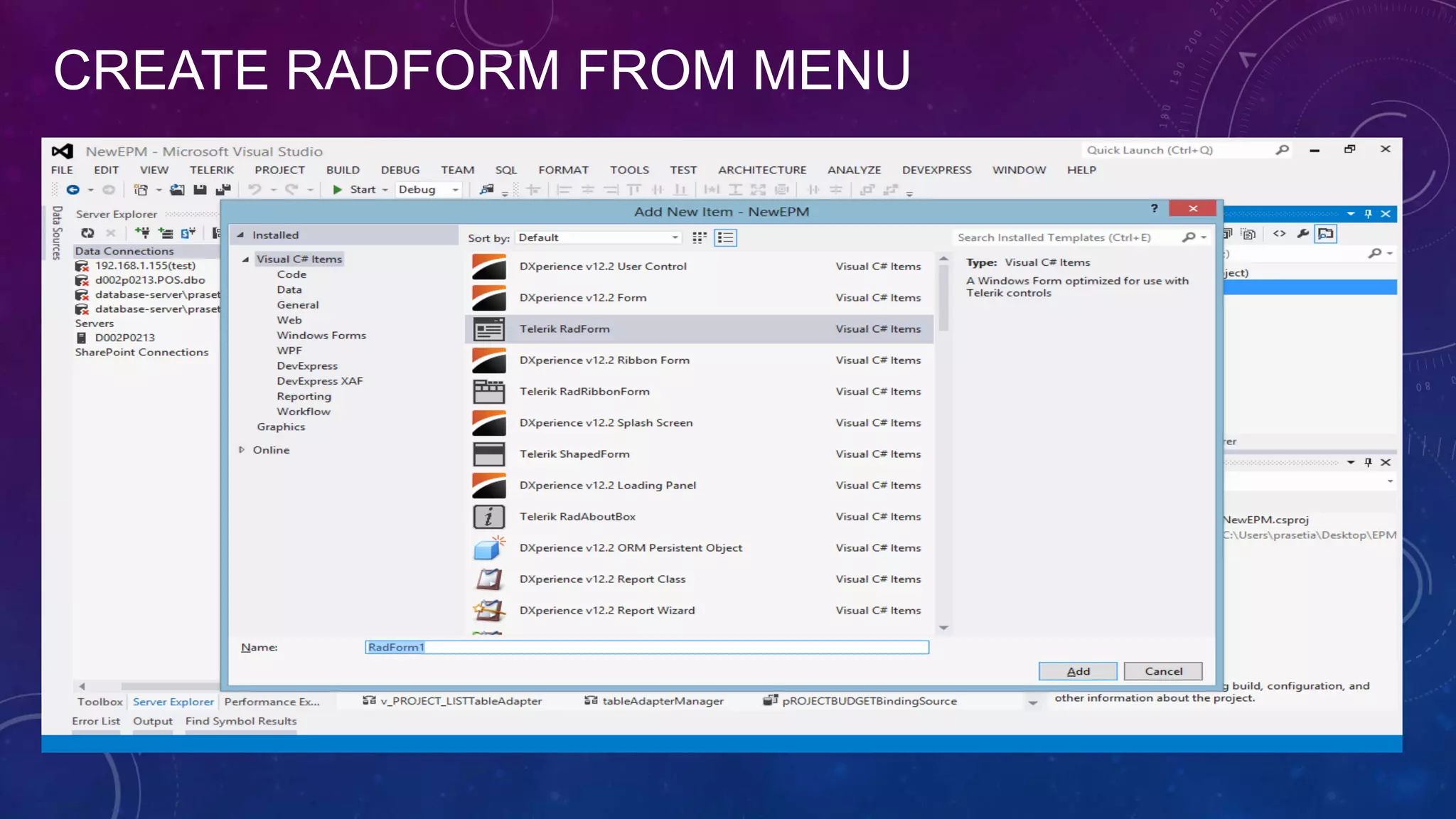Click the template list vertical scrollbar
Viewport: 1456px width, 819px height.
943,299
